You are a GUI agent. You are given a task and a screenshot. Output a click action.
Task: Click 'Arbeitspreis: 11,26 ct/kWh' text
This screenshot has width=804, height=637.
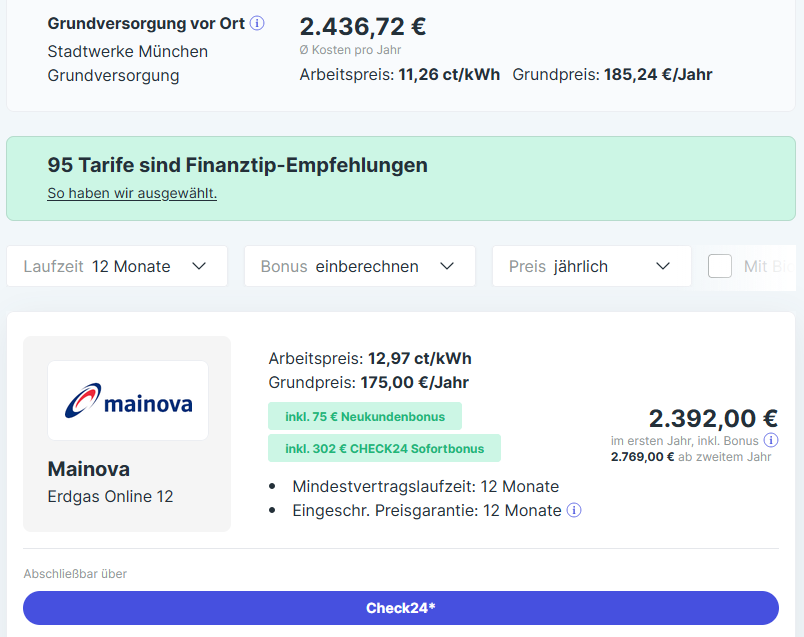[399, 74]
